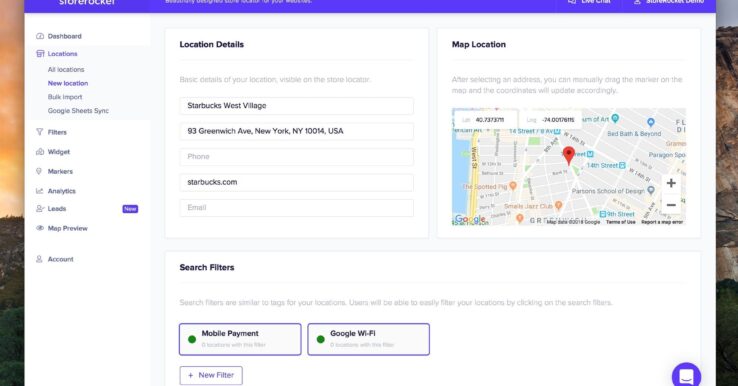Focus the Email input field

[297, 208]
